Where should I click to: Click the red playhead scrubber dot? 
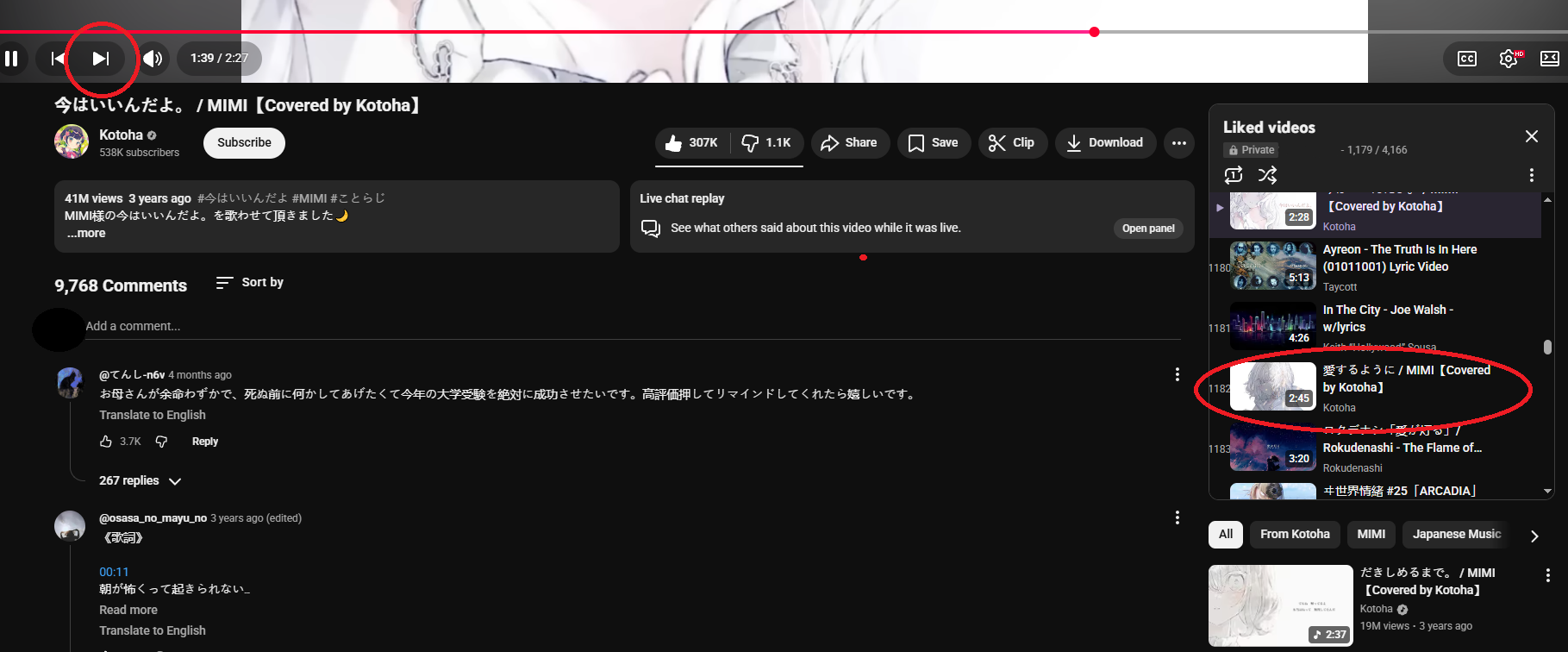click(1095, 32)
